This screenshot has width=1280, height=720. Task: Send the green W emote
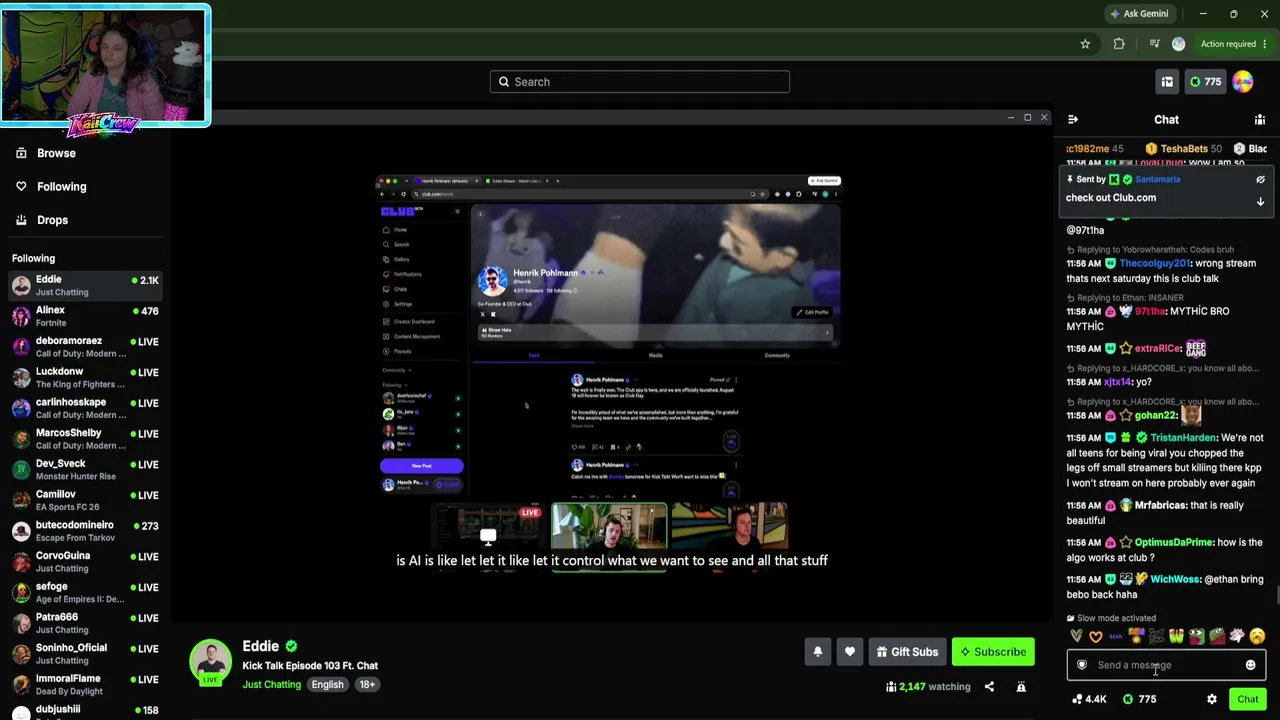pyautogui.click(x=1177, y=636)
